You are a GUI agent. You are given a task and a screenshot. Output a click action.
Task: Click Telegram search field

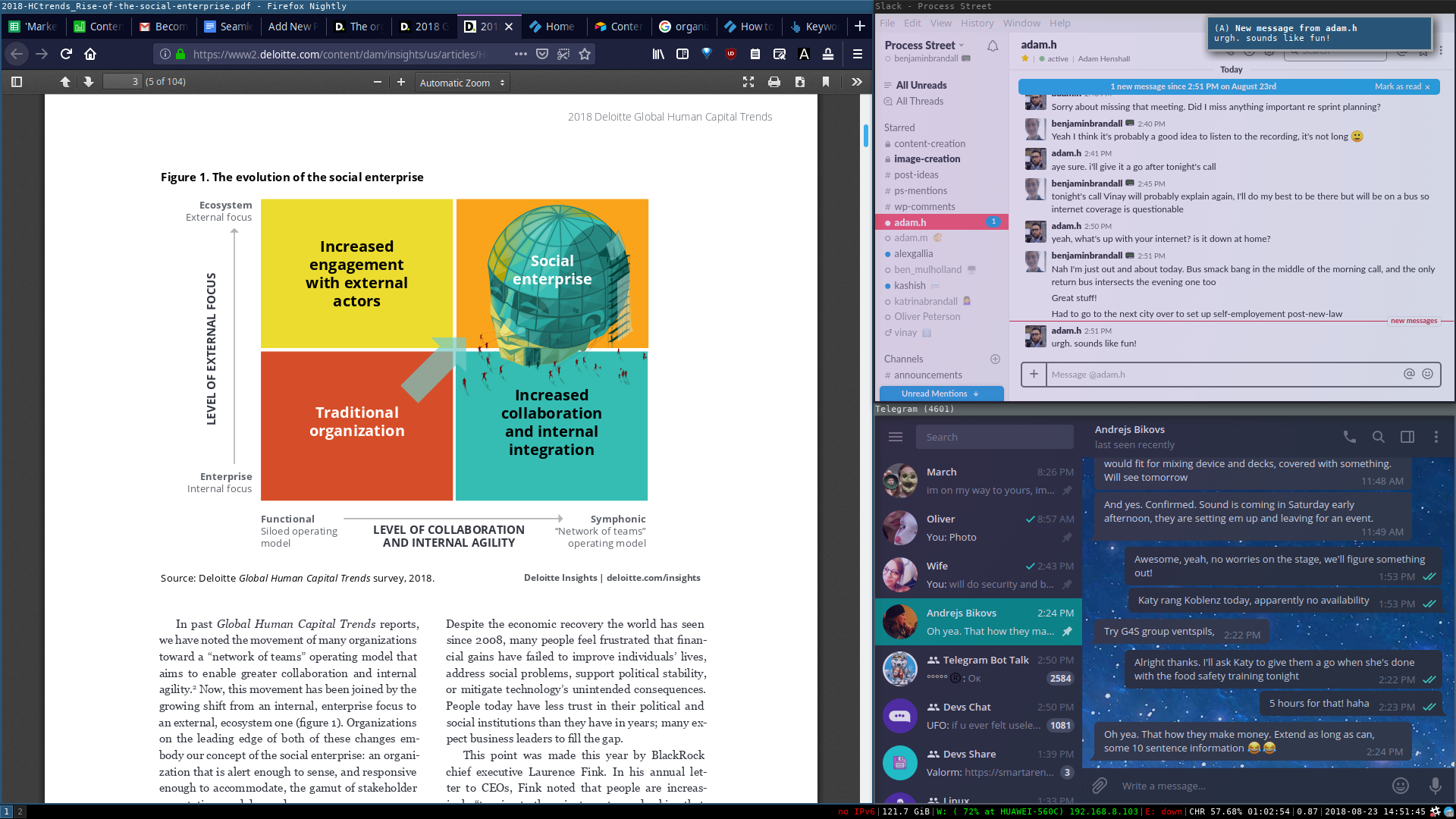click(995, 437)
